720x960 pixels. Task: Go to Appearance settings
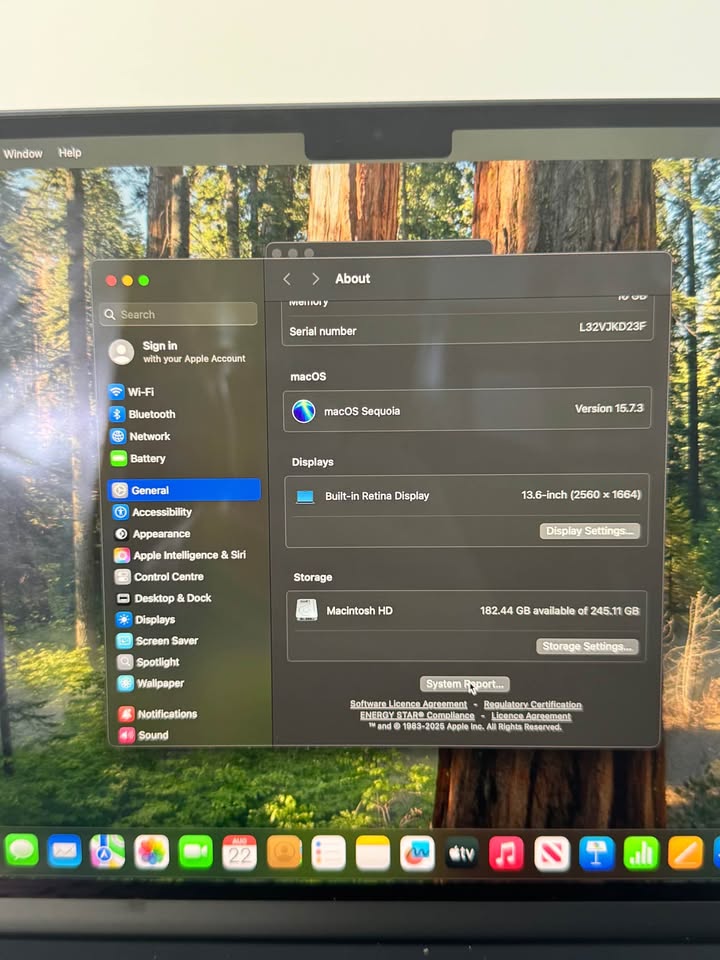point(152,534)
